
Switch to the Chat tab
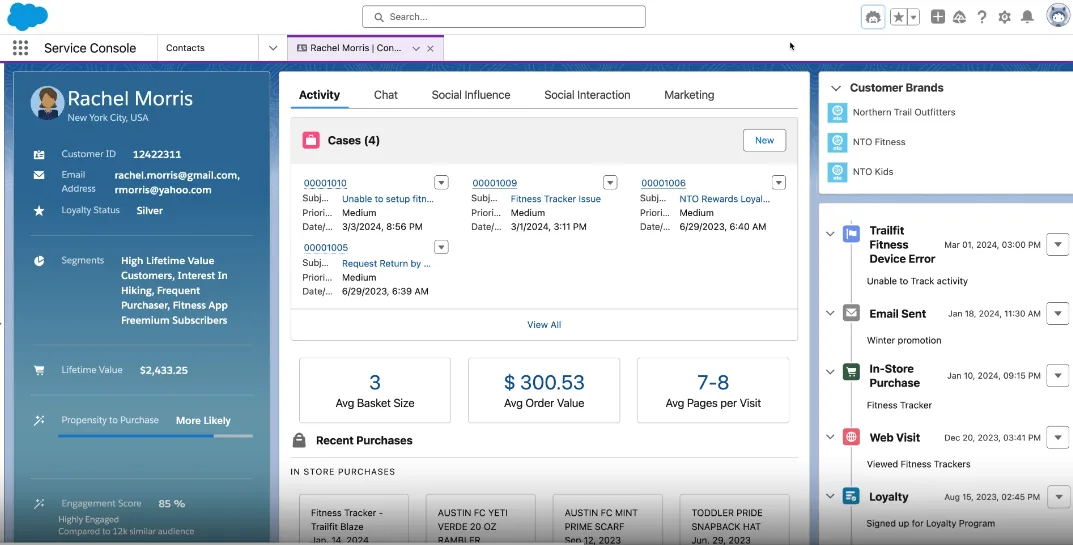(x=385, y=95)
